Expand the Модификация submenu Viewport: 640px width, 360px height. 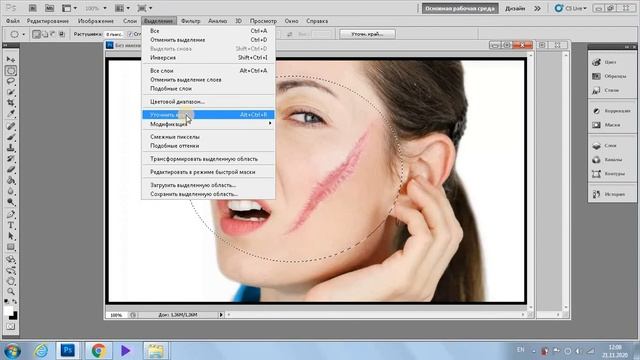coord(208,124)
